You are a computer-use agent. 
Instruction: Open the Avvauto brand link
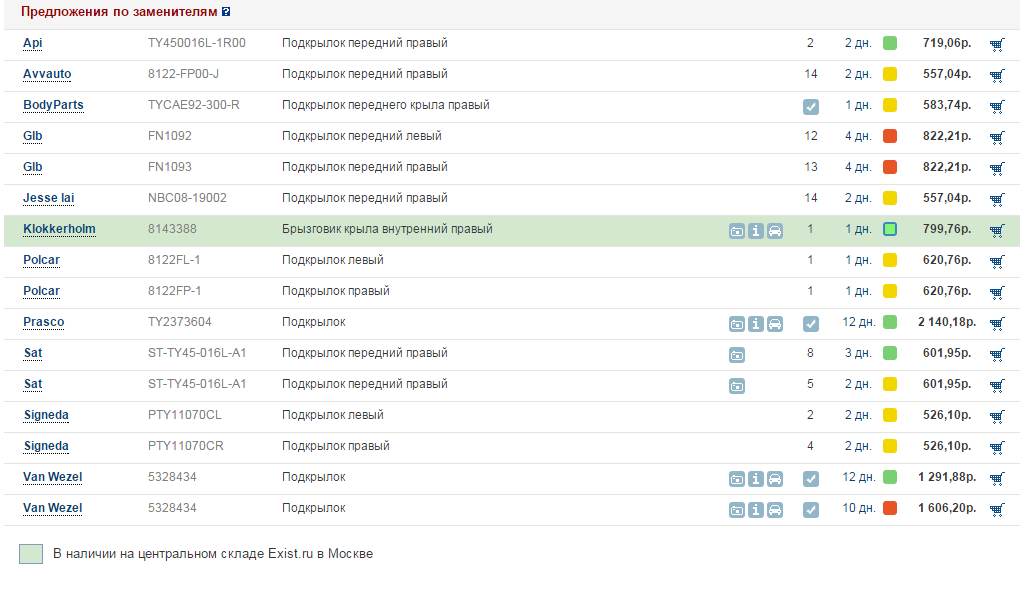47,74
